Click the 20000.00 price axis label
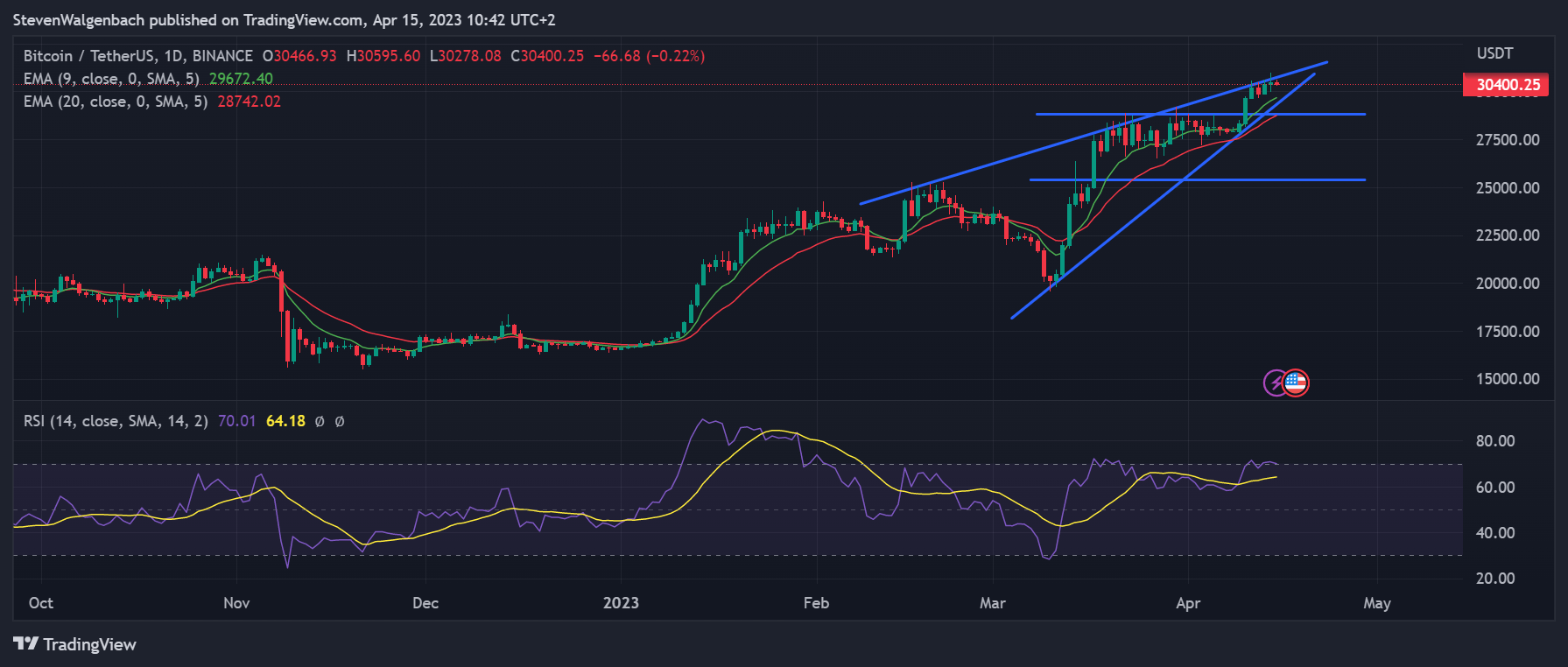Image resolution: width=1568 pixels, height=667 pixels. tap(1508, 284)
